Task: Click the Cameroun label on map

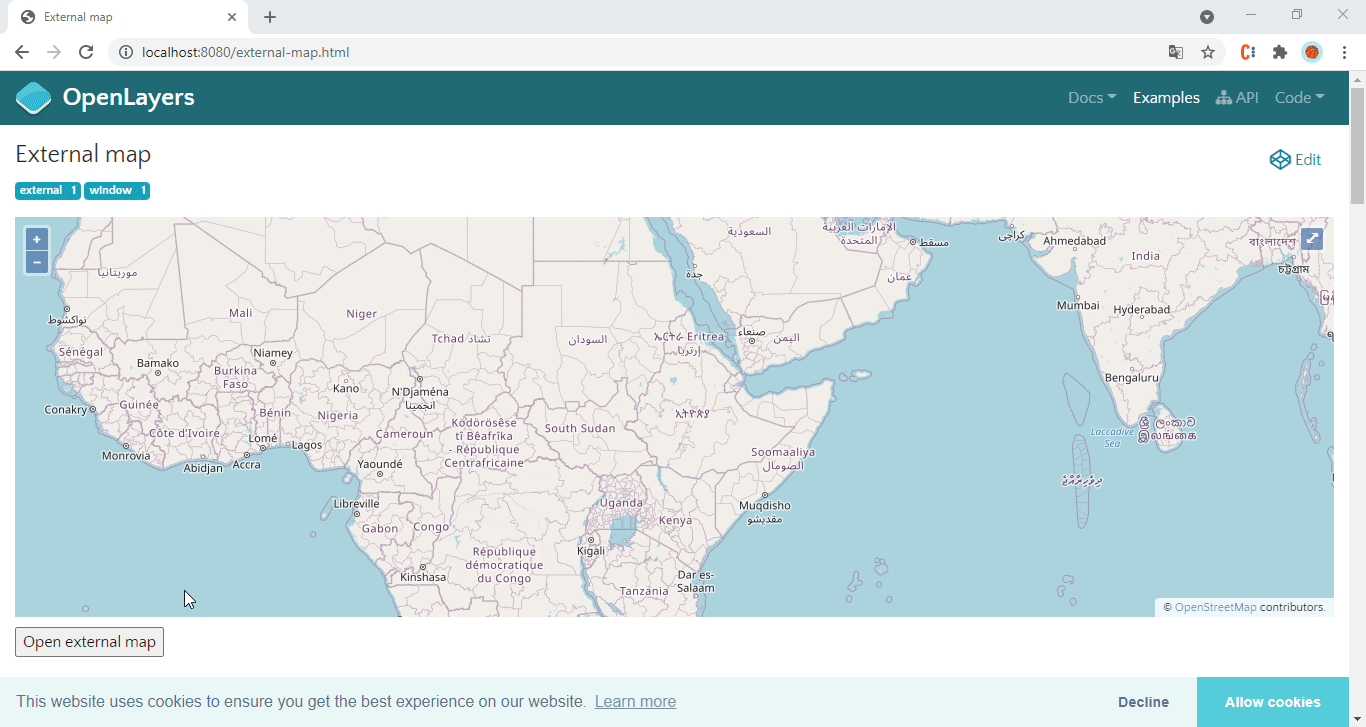Action: [404, 434]
